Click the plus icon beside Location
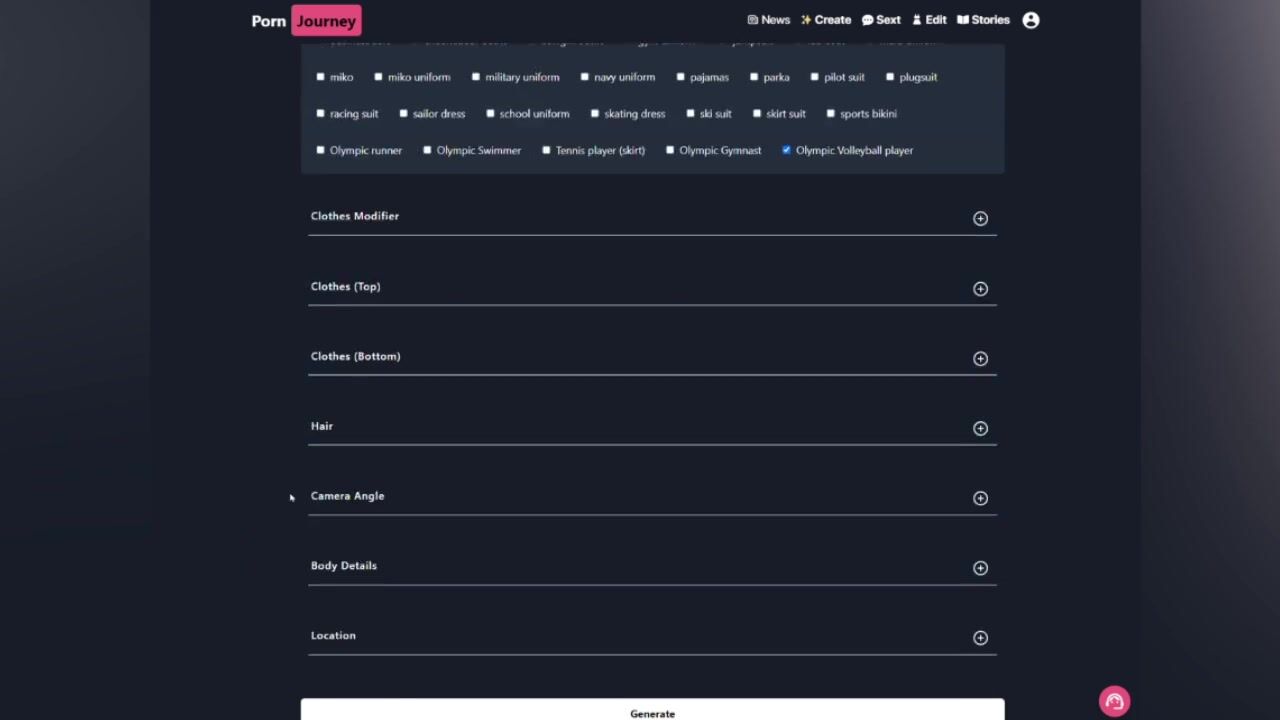 click(x=980, y=638)
